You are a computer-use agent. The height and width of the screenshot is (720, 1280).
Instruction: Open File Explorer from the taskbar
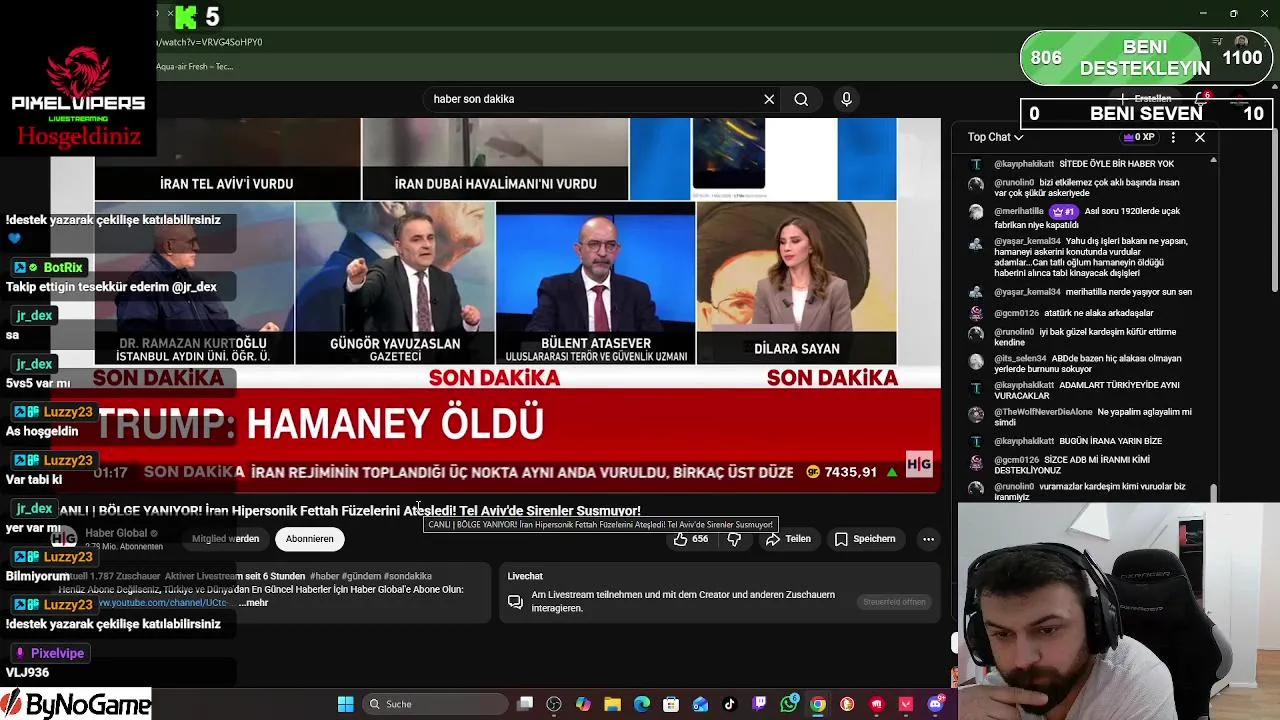(612, 704)
